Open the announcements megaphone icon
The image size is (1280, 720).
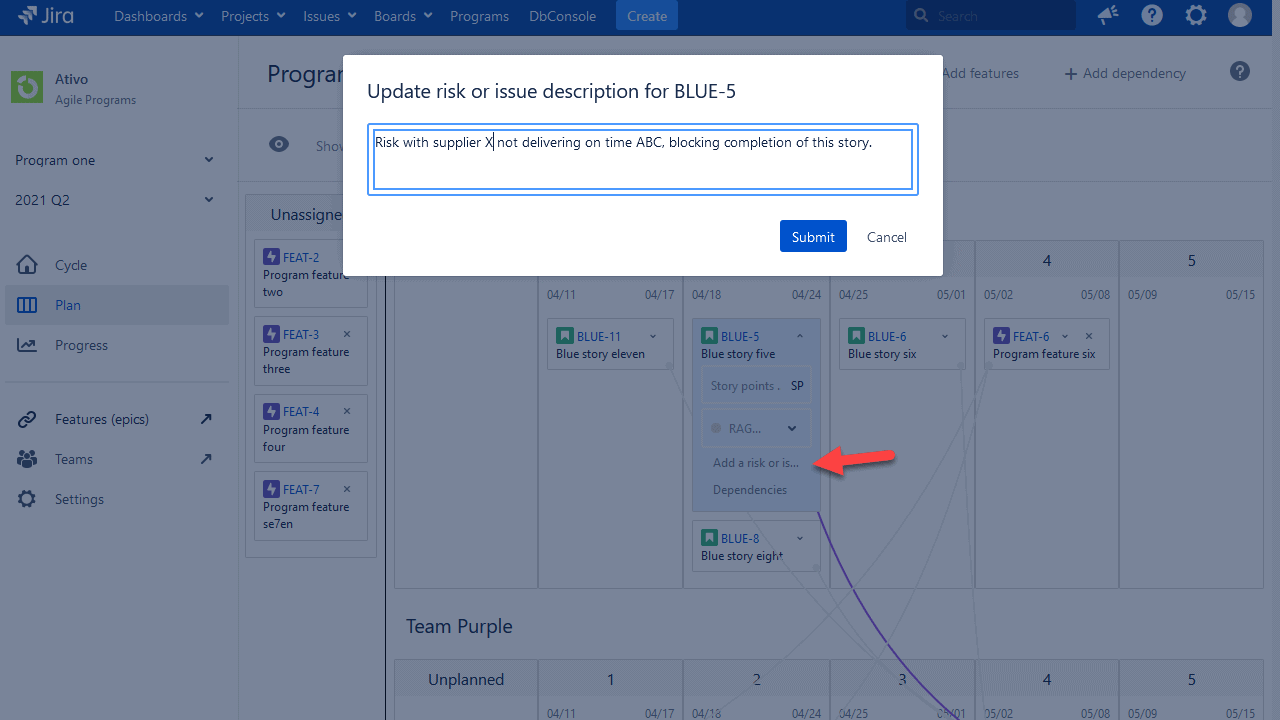coord(1107,15)
